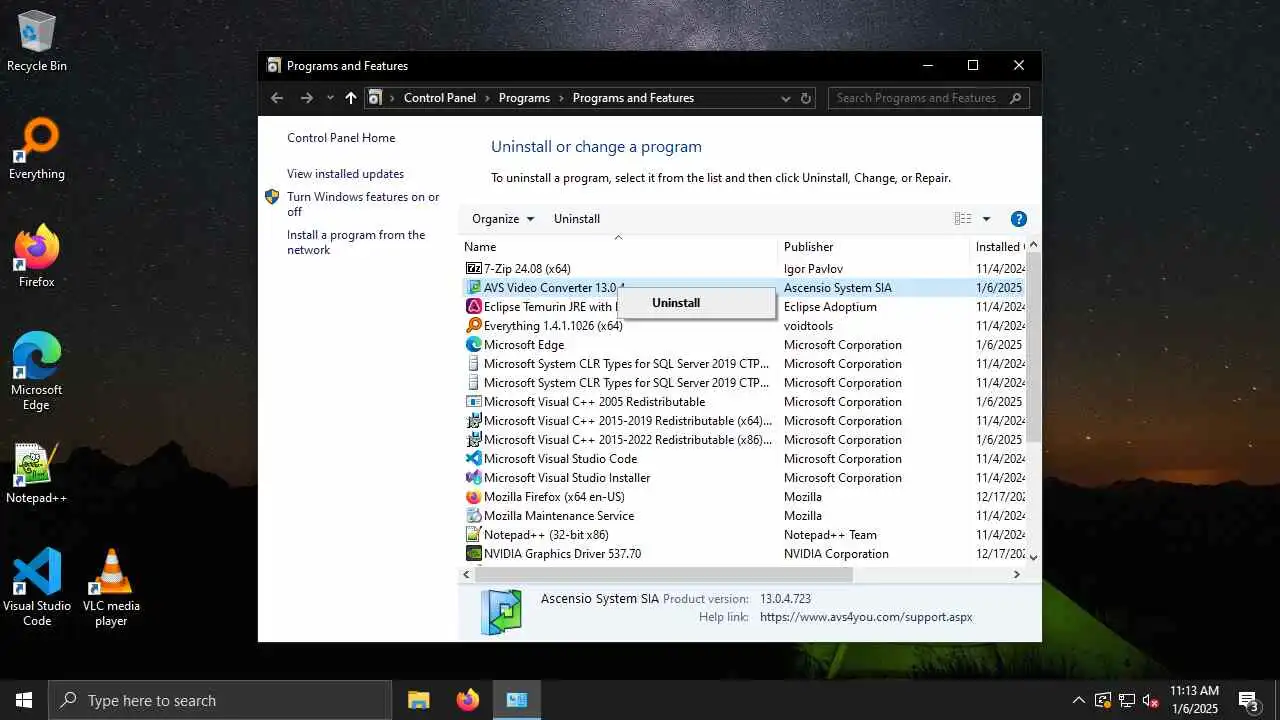This screenshot has width=1280, height=720.
Task: Open View installed updates link
Action: tap(345, 174)
